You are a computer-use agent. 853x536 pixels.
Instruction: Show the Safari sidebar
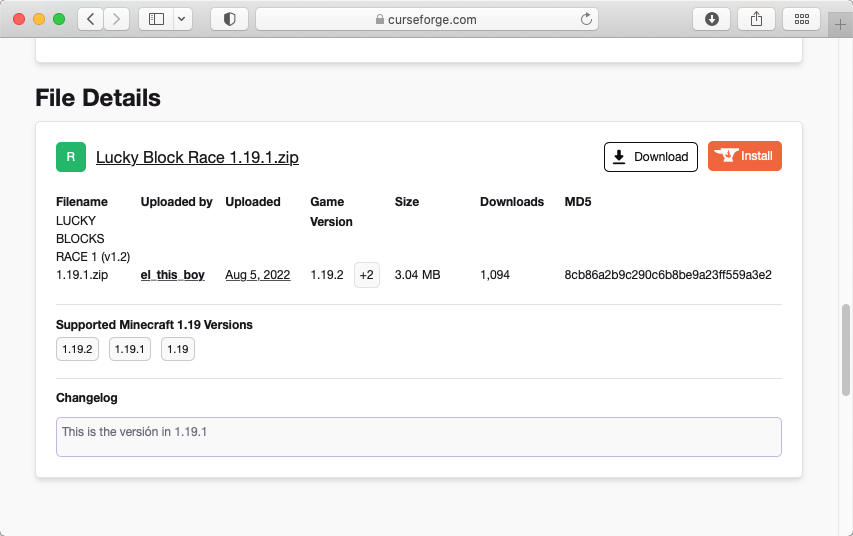[157, 20]
